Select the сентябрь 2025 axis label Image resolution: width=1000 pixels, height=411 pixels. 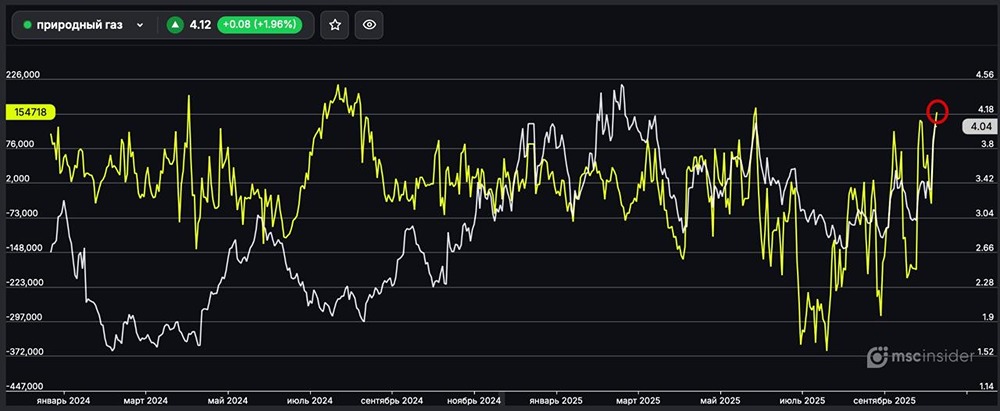tap(888, 400)
